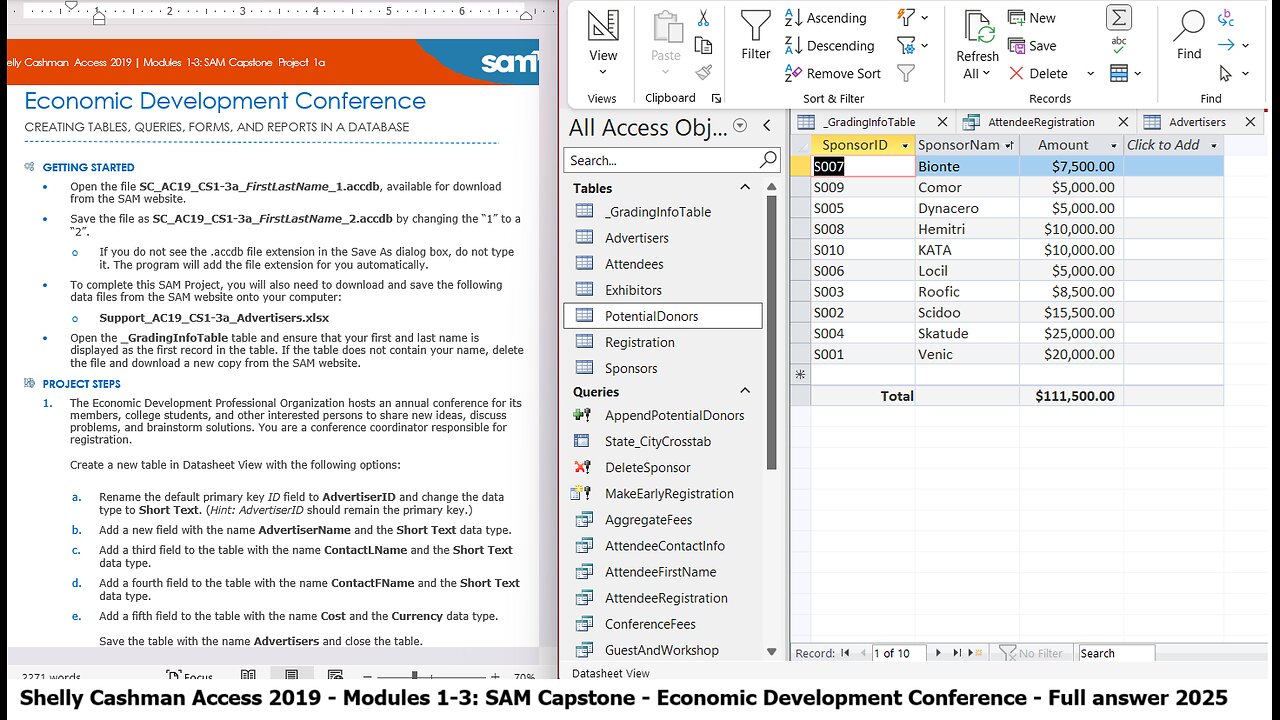Close the AttendeeRegistration tab
Viewport: 1280px width, 720px height.
point(1123,122)
